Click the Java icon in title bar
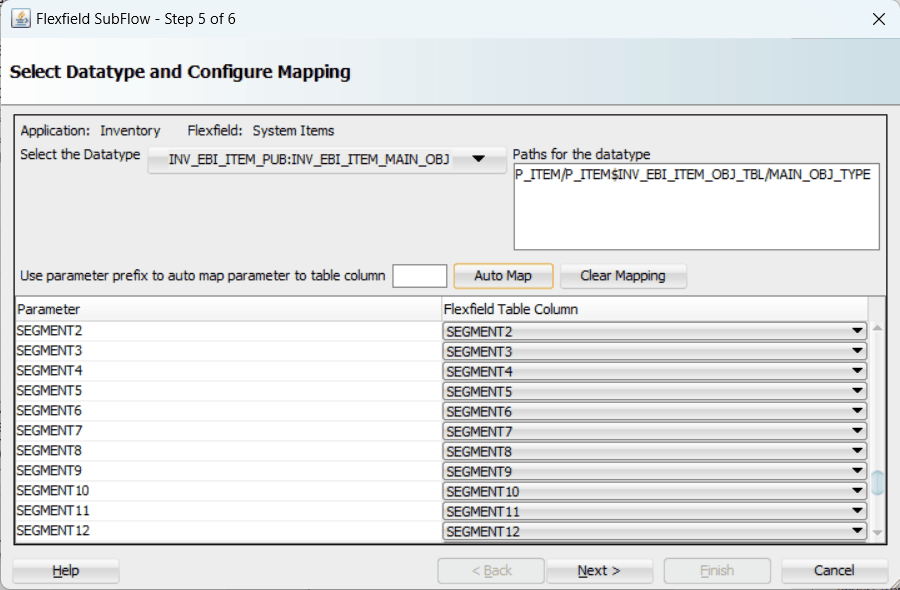Viewport: 900px width, 590px height. coord(19,19)
